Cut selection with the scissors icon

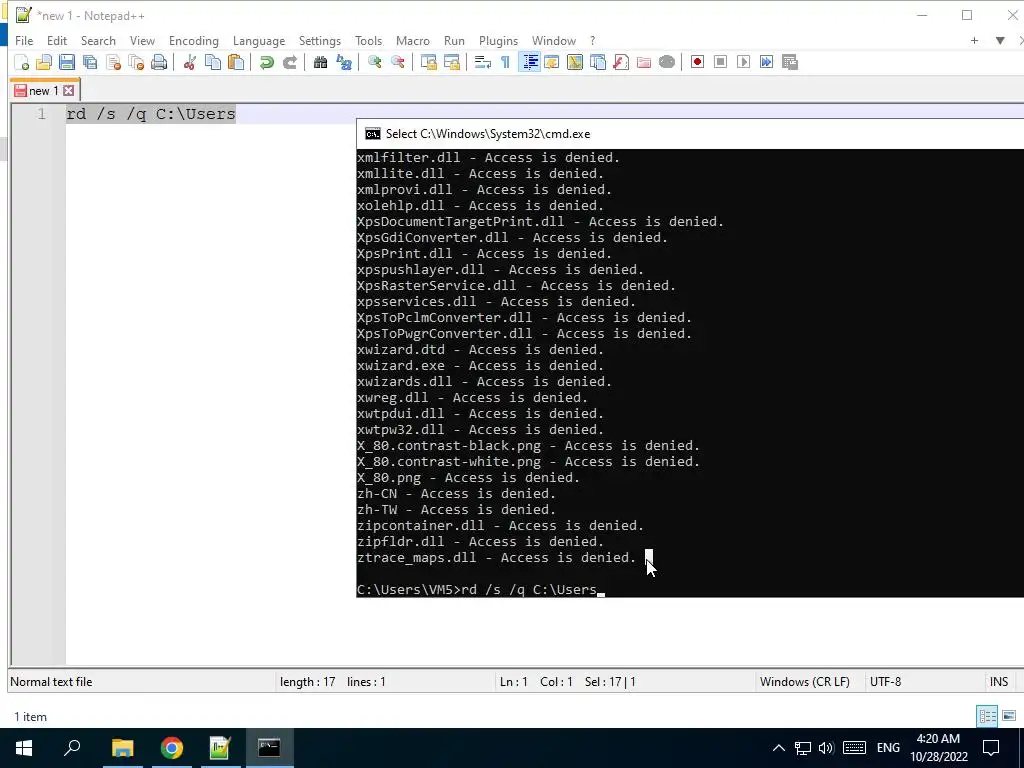pos(190,62)
